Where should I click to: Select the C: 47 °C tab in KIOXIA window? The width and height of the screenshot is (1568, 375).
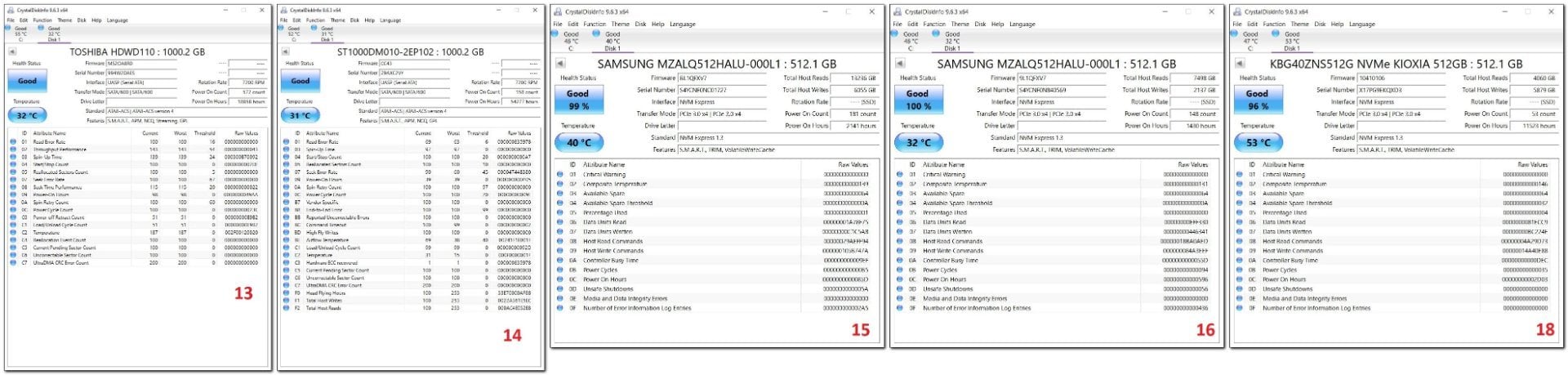[x=1249, y=41]
